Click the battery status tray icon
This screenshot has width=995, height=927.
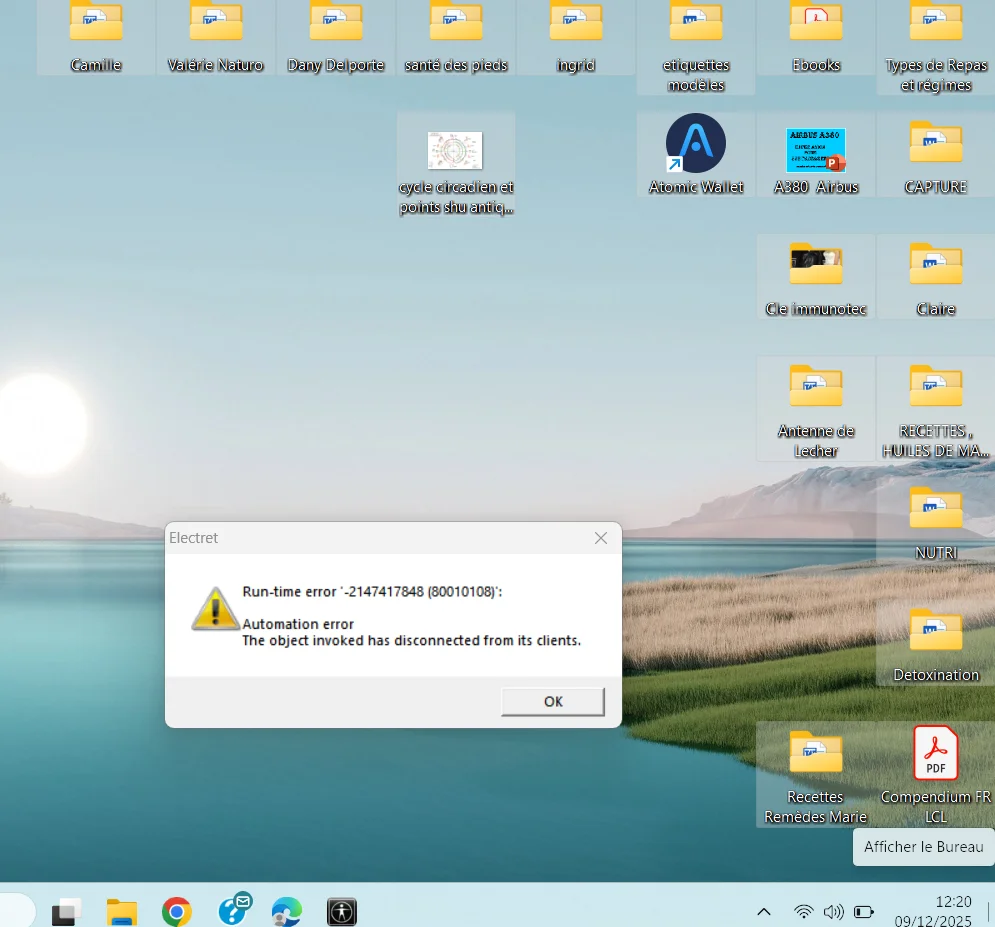(864, 911)
